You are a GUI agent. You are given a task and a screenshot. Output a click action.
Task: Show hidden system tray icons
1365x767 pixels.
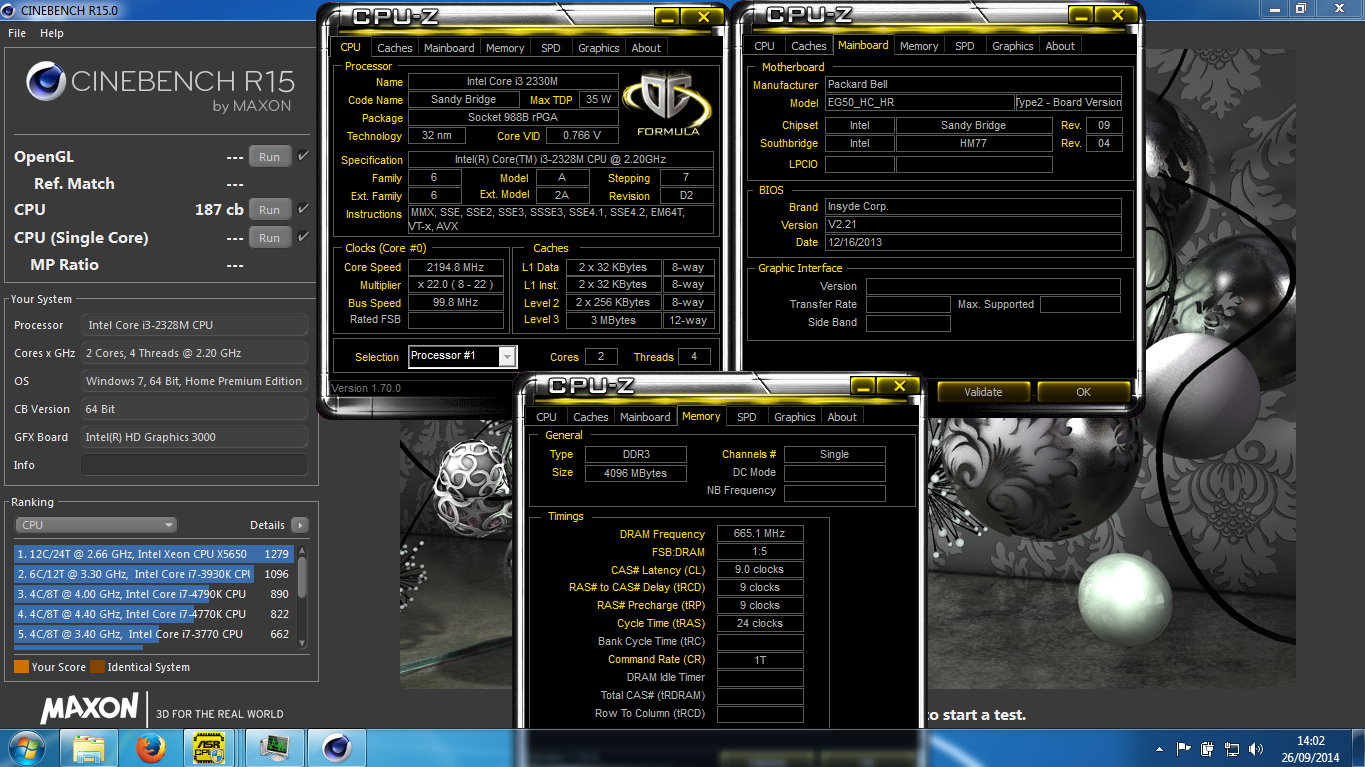[1160, 748]
